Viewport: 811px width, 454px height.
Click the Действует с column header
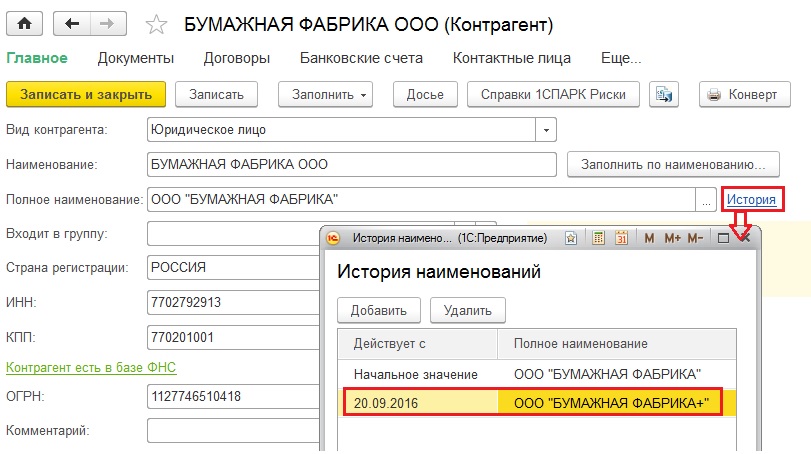click(x=418, y=344)
